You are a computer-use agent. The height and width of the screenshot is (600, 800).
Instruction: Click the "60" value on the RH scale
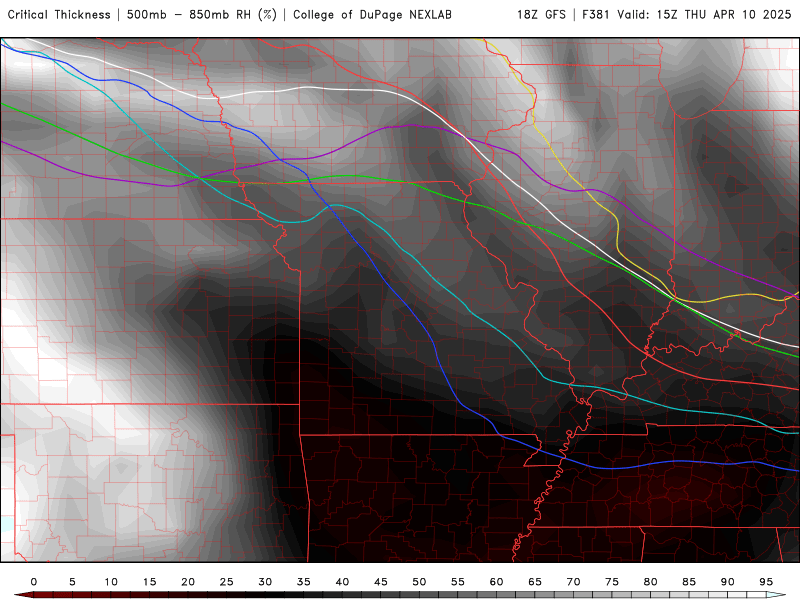point(496,582)
